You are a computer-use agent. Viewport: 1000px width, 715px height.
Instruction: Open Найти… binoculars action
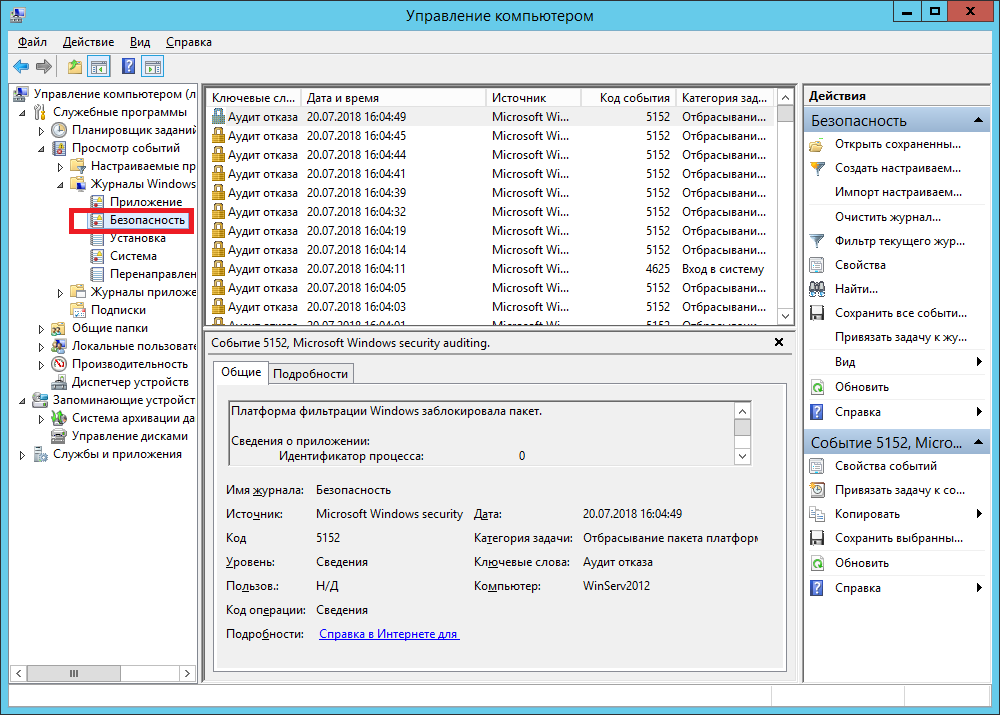pyautogui.click(x=856, y=289)
